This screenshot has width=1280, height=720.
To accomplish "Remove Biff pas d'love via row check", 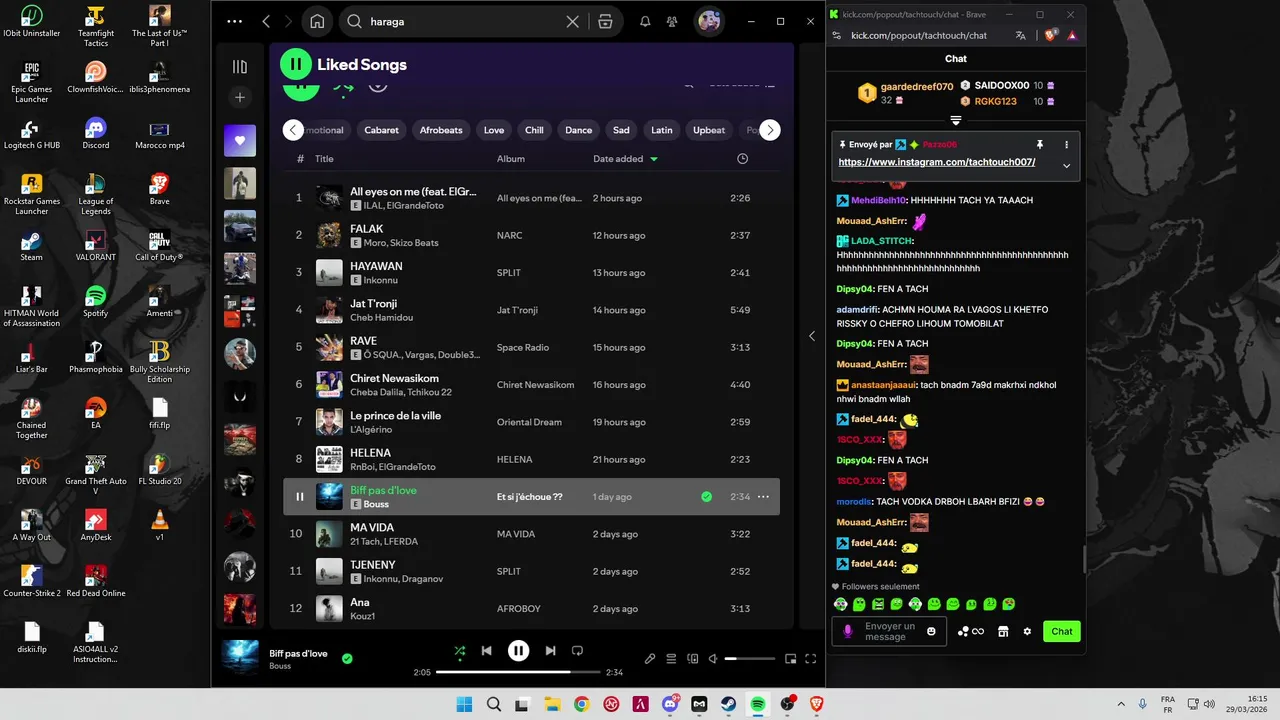I will (x=707, y=497).
